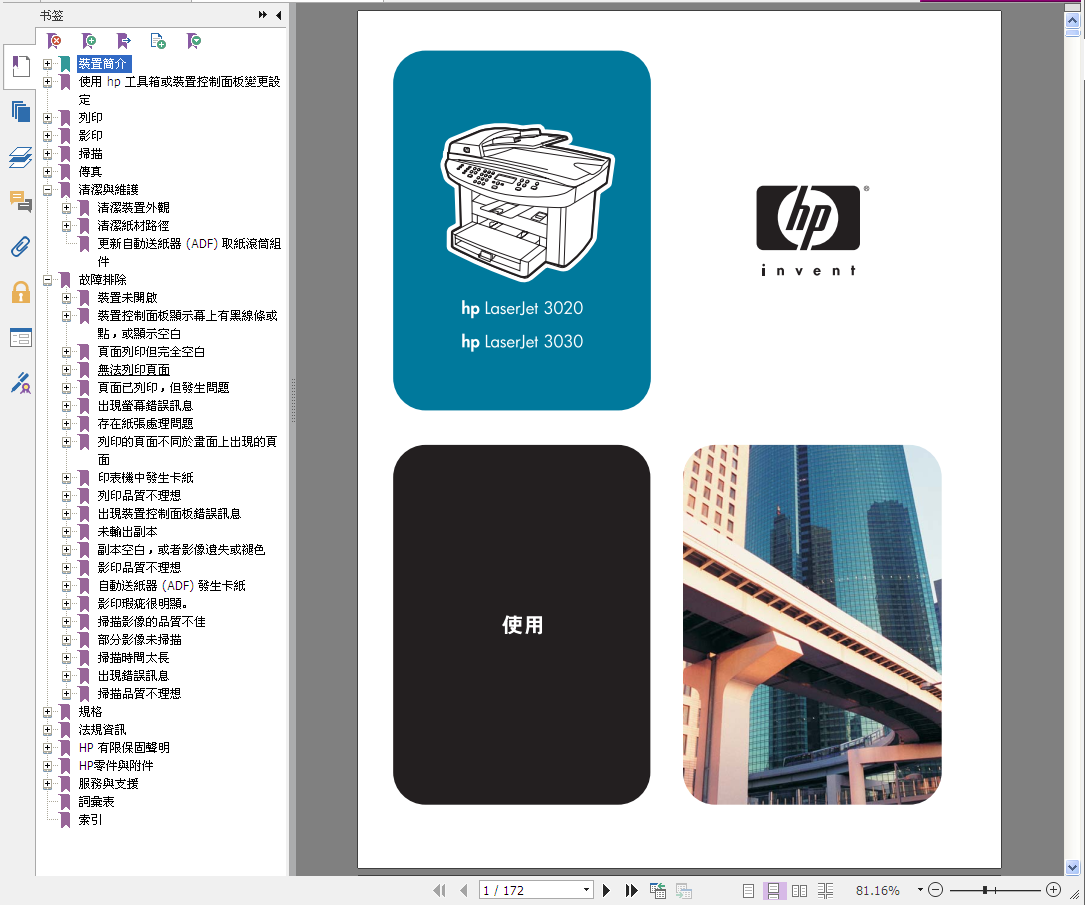Image resolution: width=1085 pixels, height=905 pixels.
Task: Open the 影印品質不理想 bookmark
Action: click(x=139, y=567)
